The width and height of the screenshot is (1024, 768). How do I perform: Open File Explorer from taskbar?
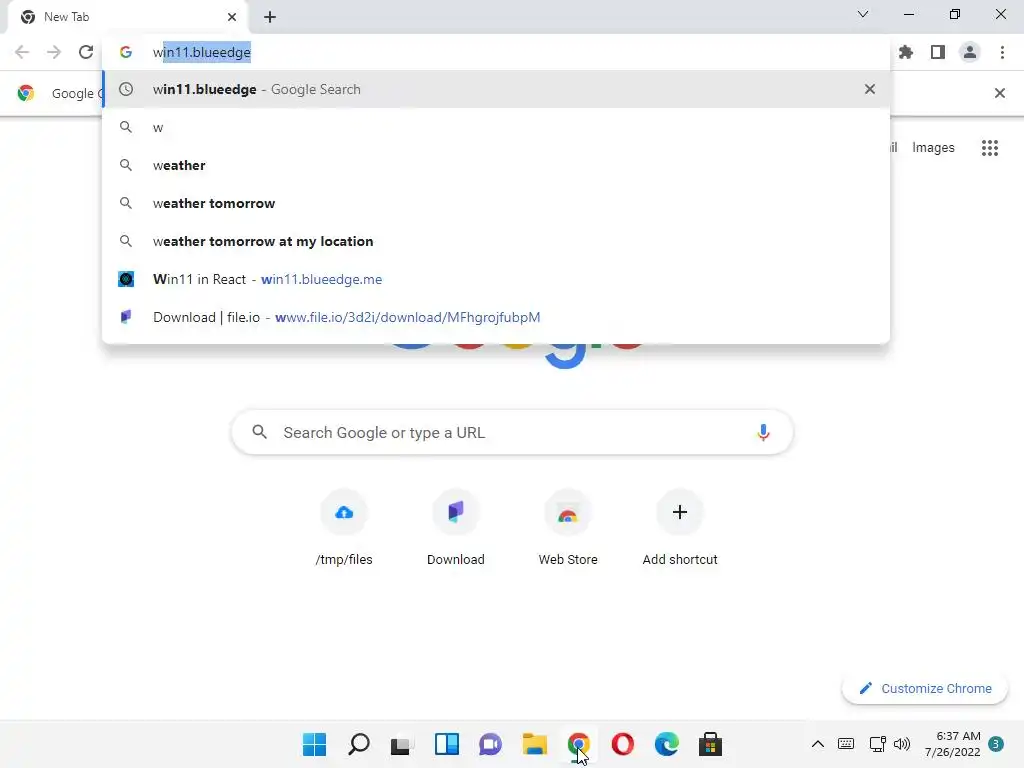(534, 744)
